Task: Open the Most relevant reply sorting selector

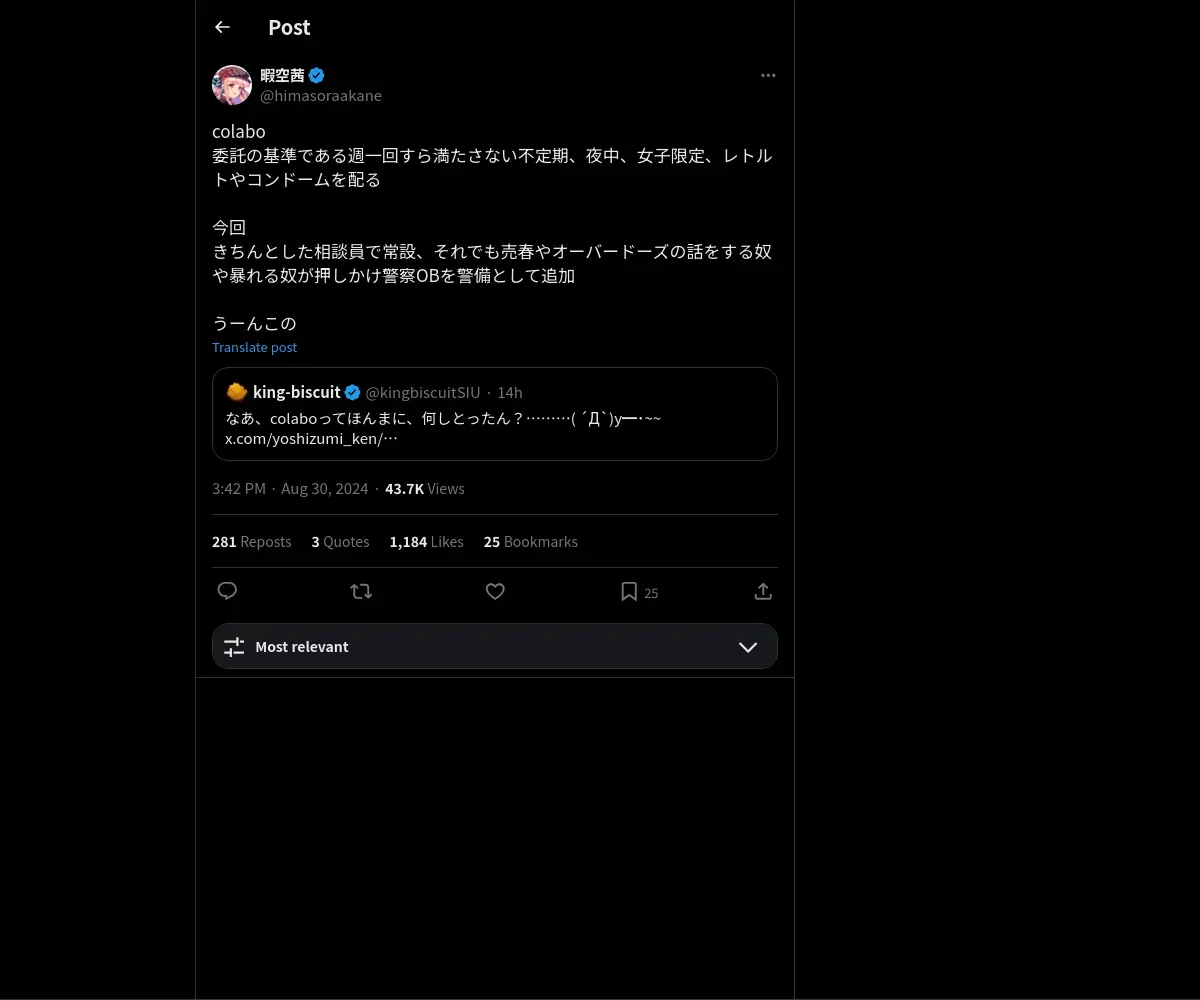Action: (x=495, y=646)
